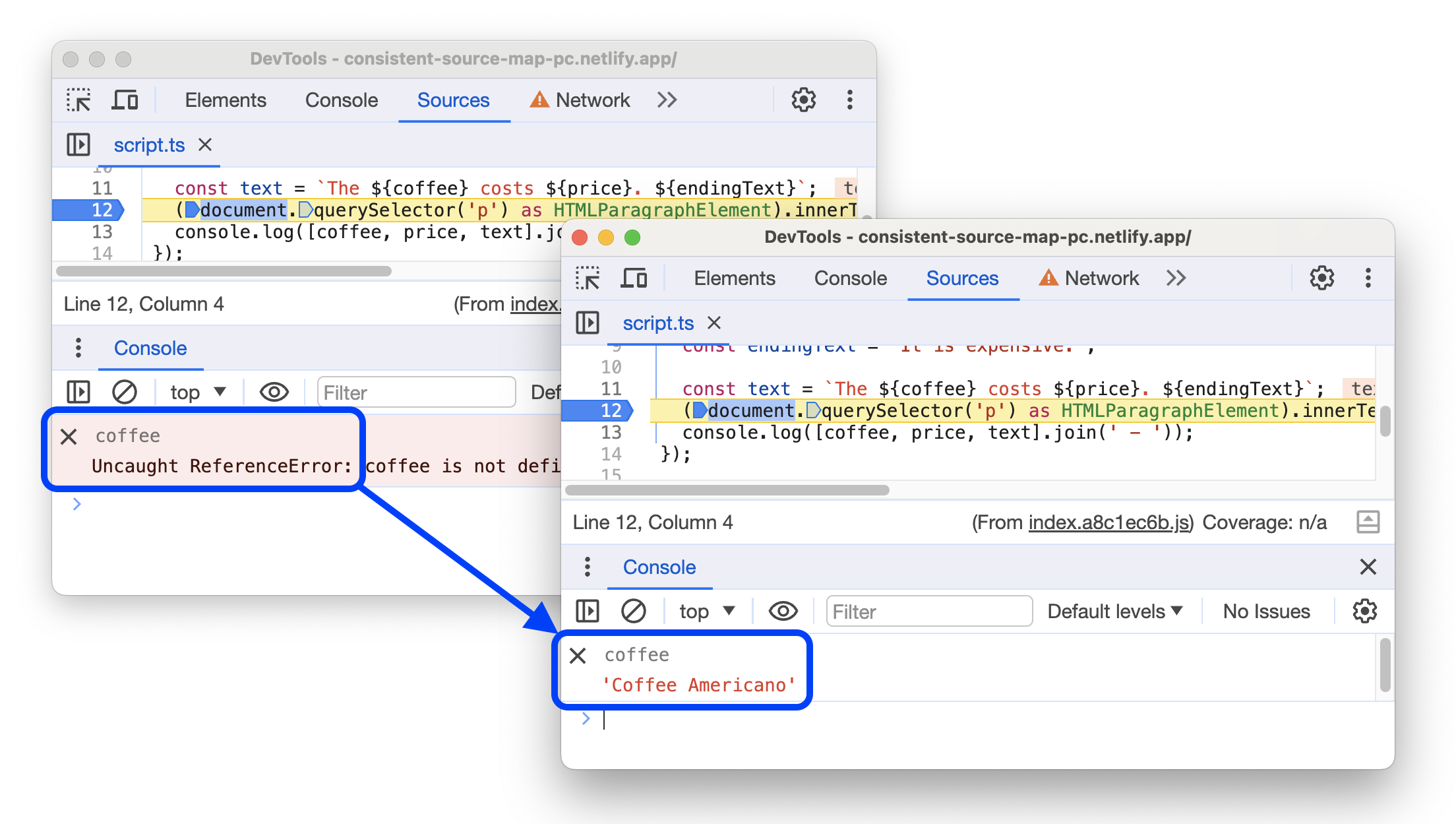This screenshot has height=824, width=1456.
Task: Open the top frame dropdown in Console
Action: (700, 610)
